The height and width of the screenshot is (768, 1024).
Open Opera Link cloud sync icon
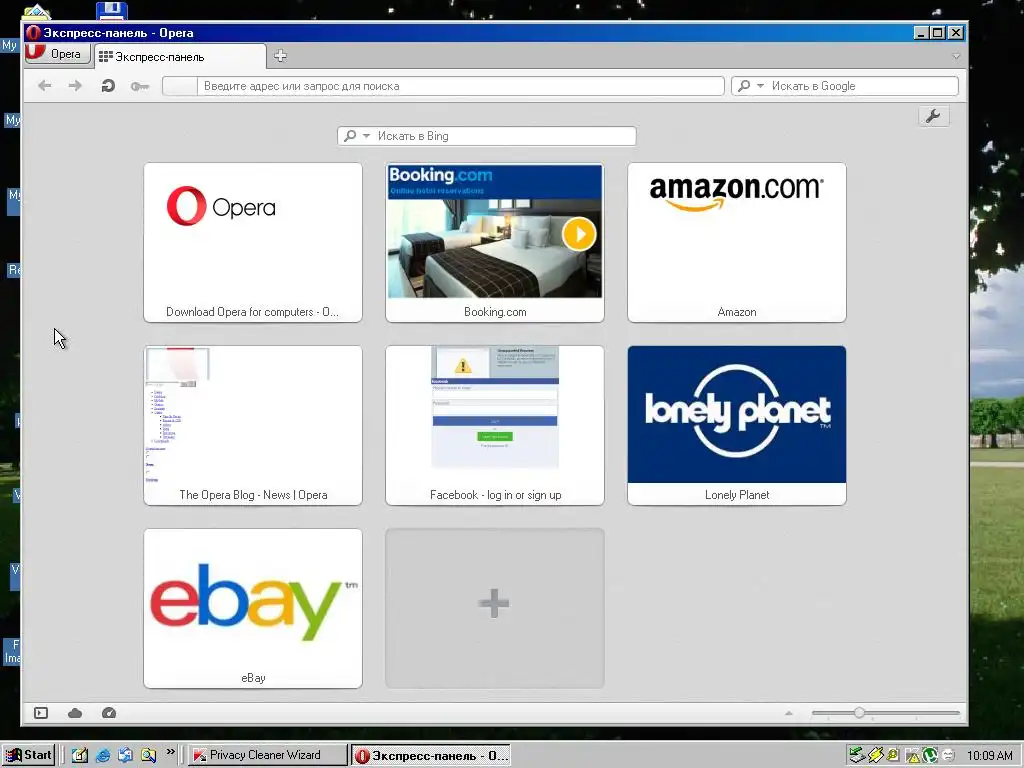point(75,712)
